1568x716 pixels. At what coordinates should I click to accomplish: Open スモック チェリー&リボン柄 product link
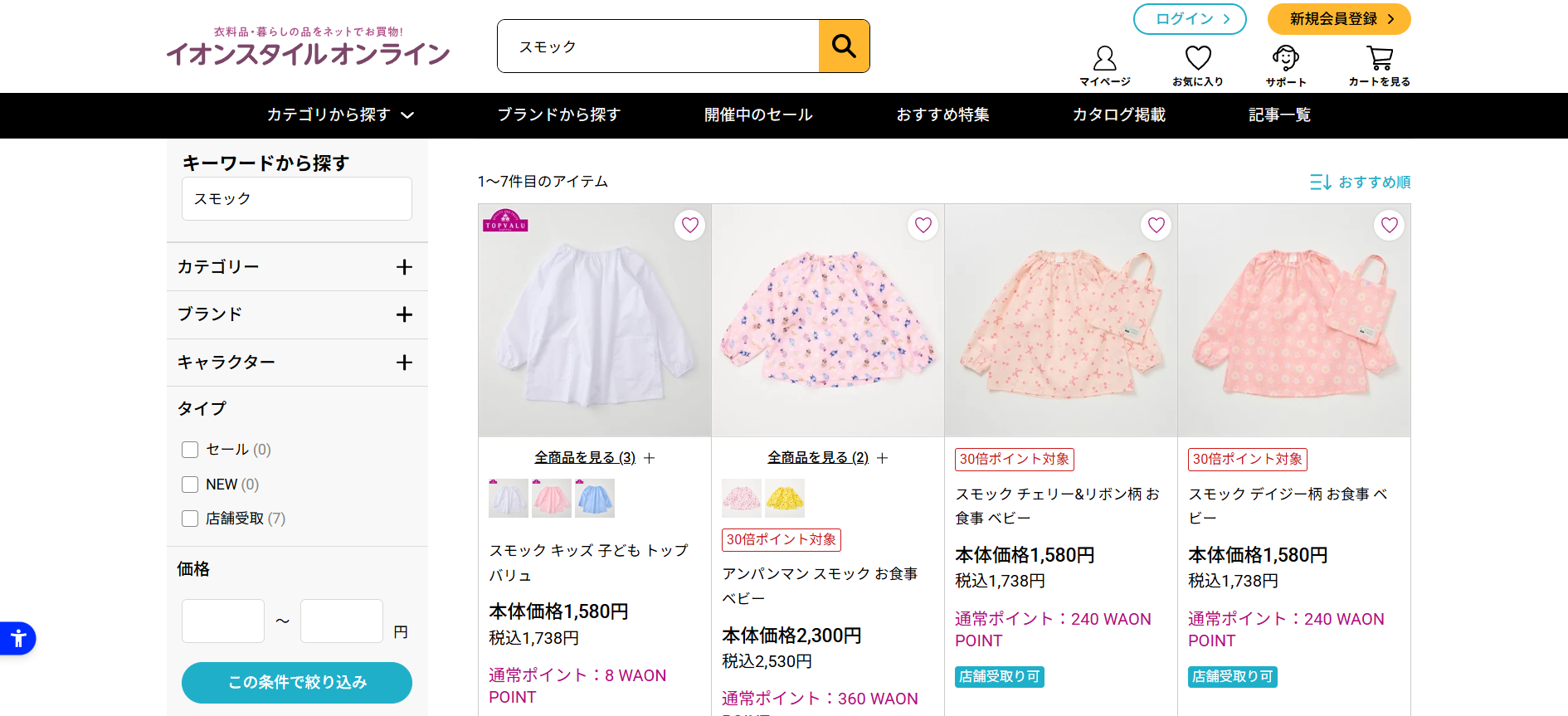(1057, 505)
